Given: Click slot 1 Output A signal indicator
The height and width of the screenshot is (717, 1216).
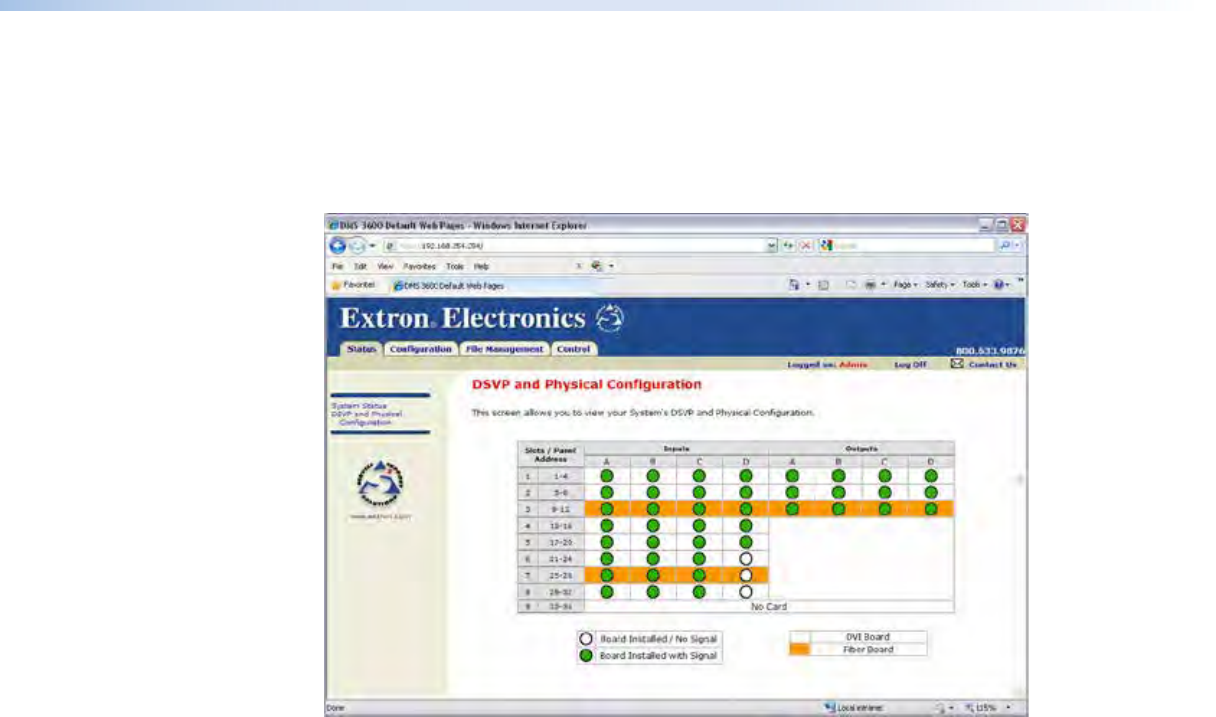Looking at the screenshot, I should coord(792,476).
